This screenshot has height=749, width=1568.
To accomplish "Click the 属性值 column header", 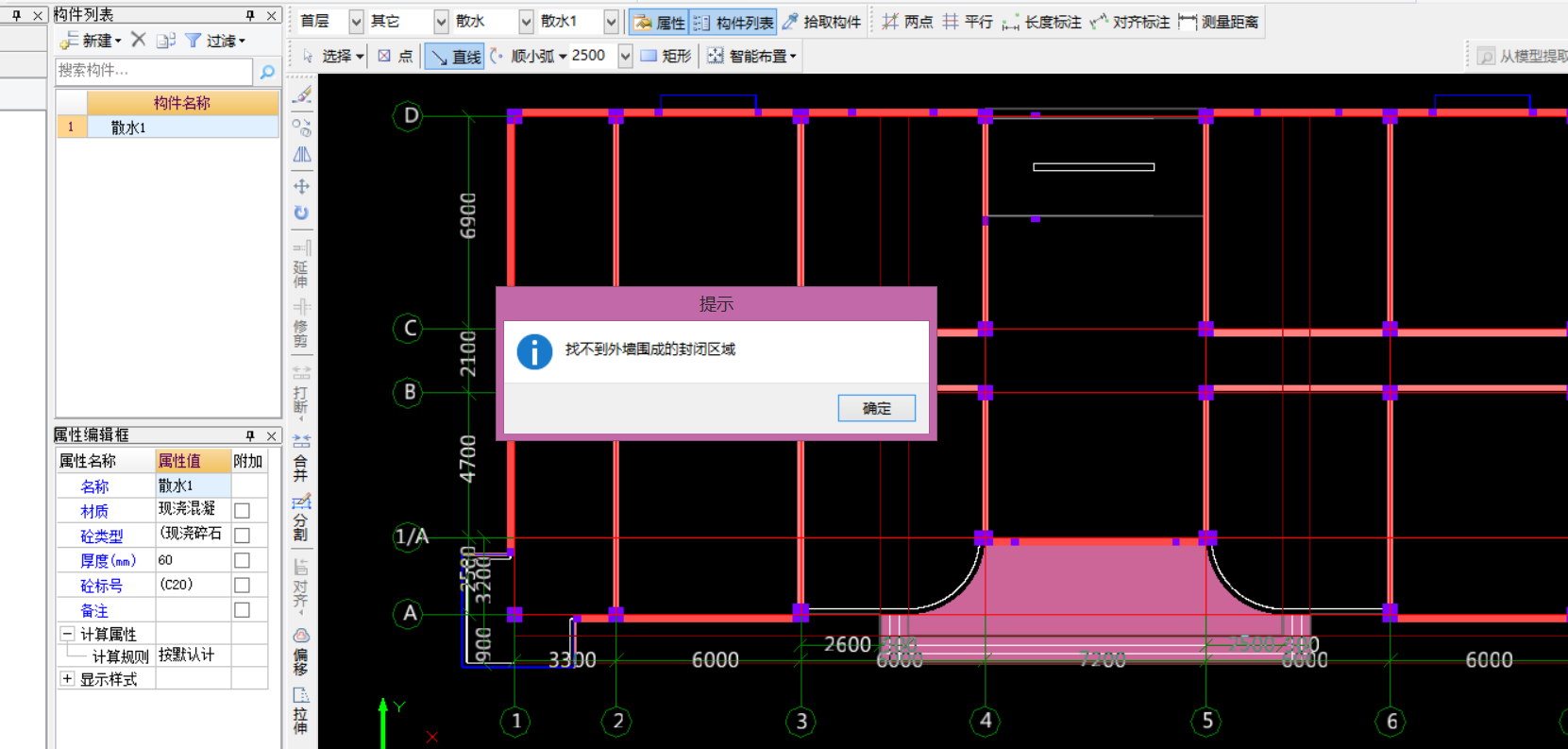I will tap(193, 461).
